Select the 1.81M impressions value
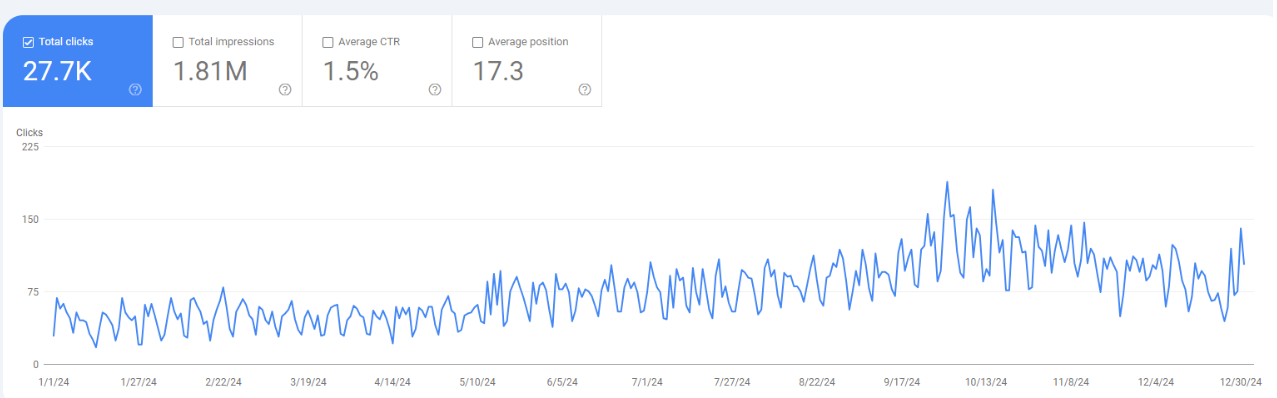Screen dimensions: 1277x398 pos(210,71)
